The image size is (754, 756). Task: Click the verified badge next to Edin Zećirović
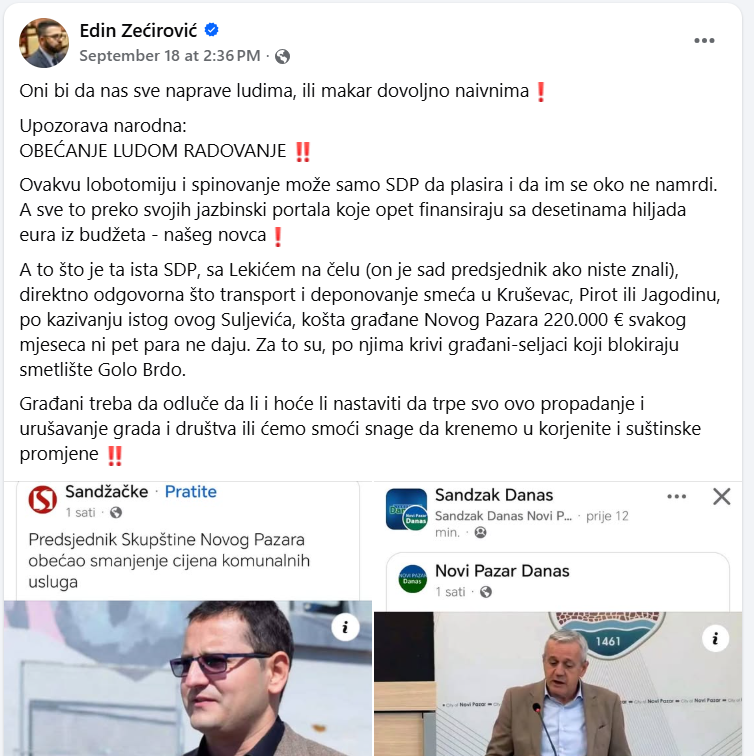pos(211,30)
